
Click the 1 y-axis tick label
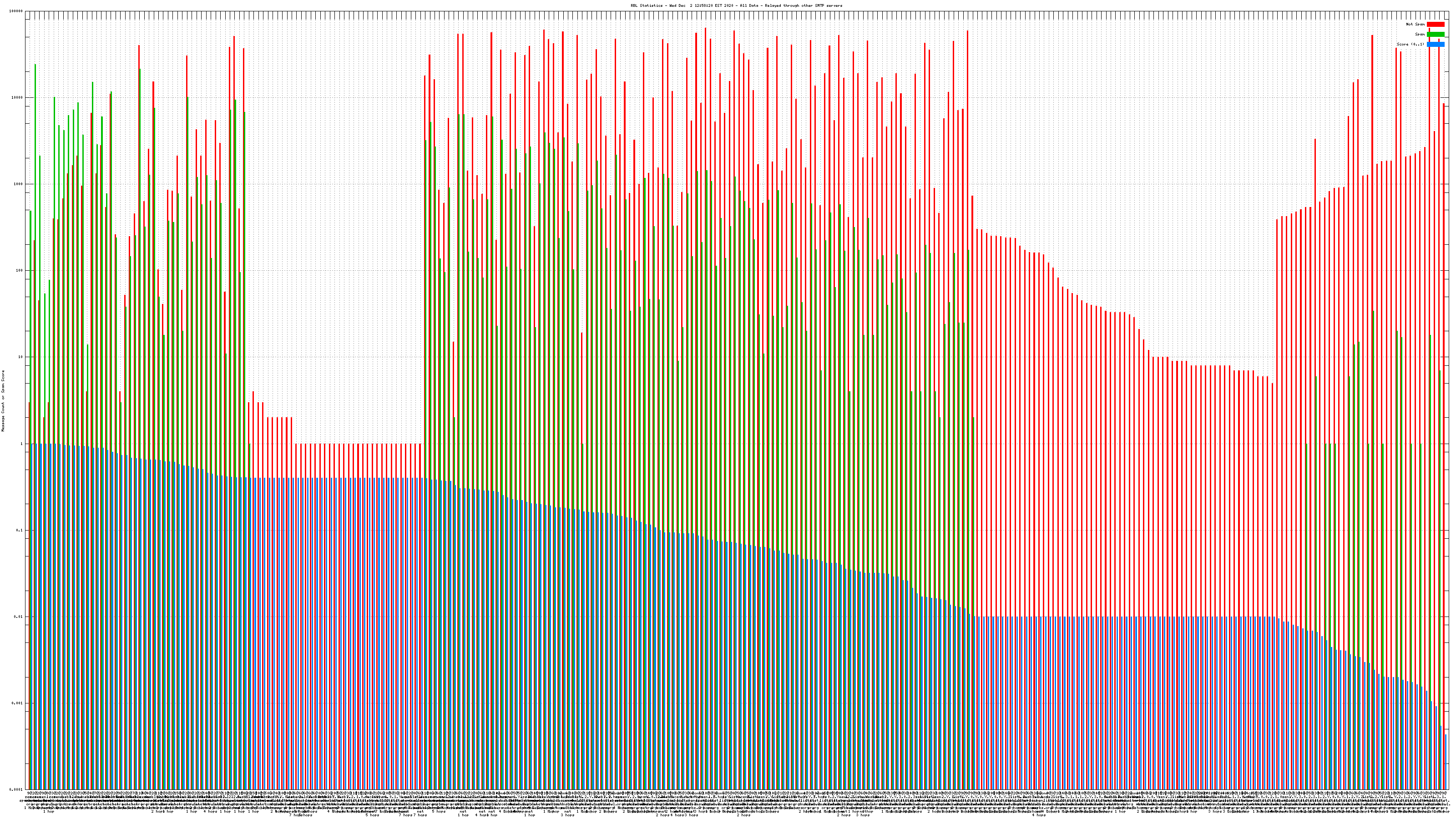[21, 444]
